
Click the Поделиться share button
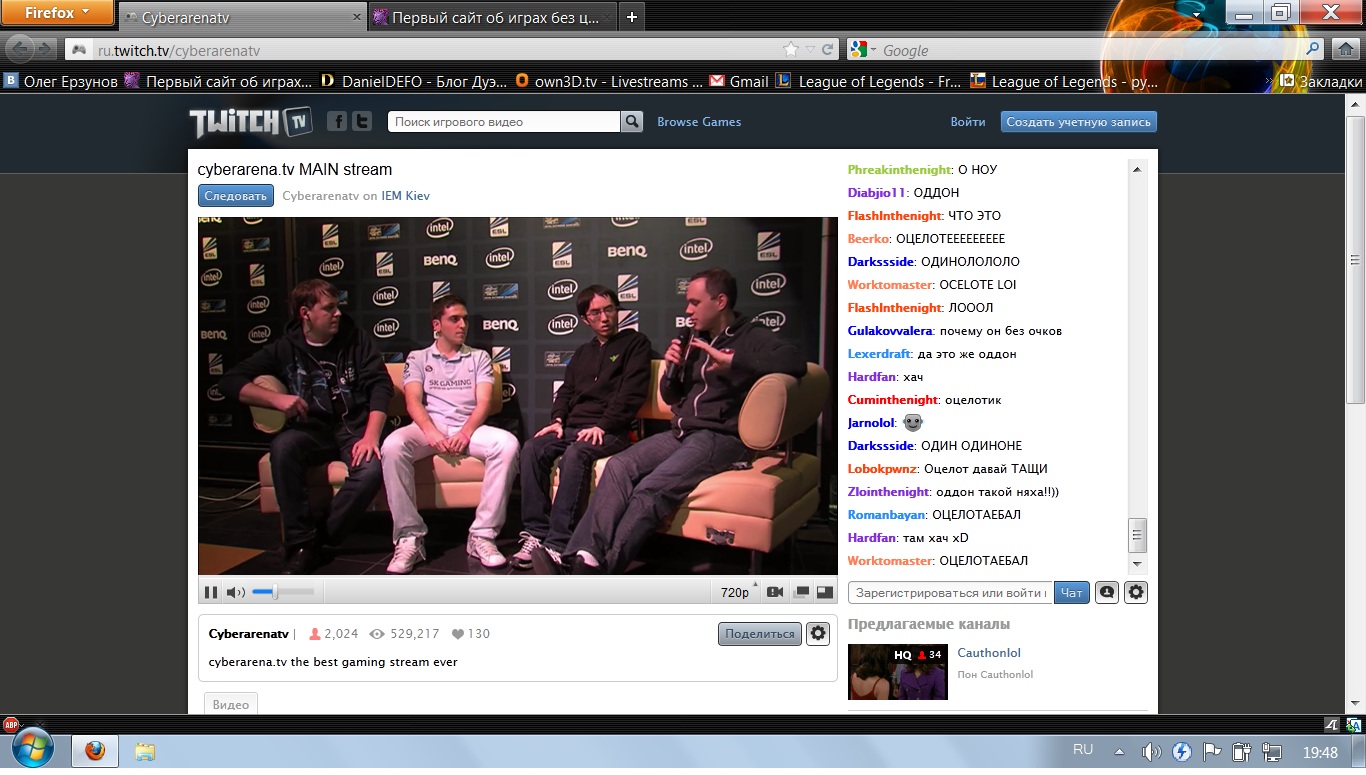(760, 634)
